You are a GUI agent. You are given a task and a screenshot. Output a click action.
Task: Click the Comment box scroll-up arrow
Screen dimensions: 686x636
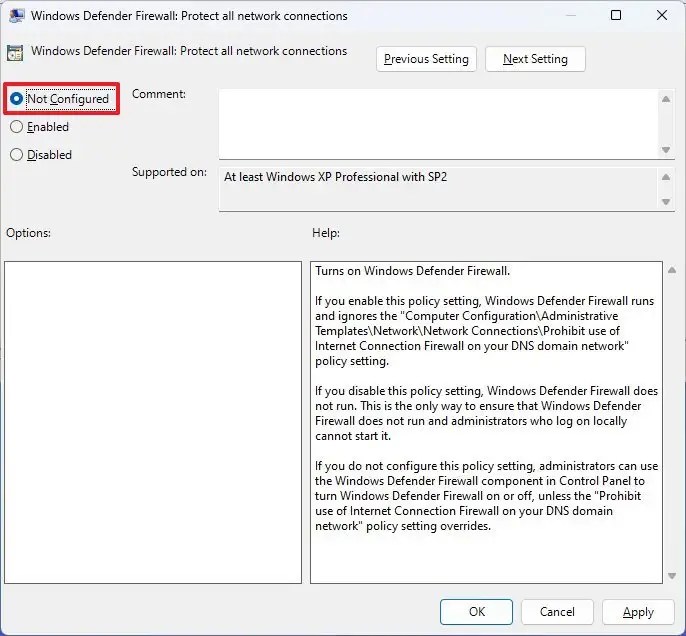666,99
